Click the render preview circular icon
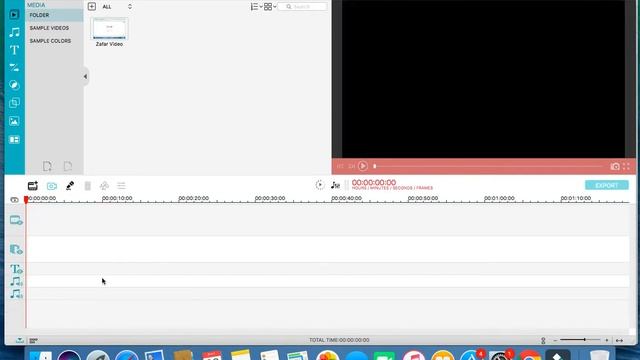Viewport: 640px width, 360px height. click(x=320, y=185)
